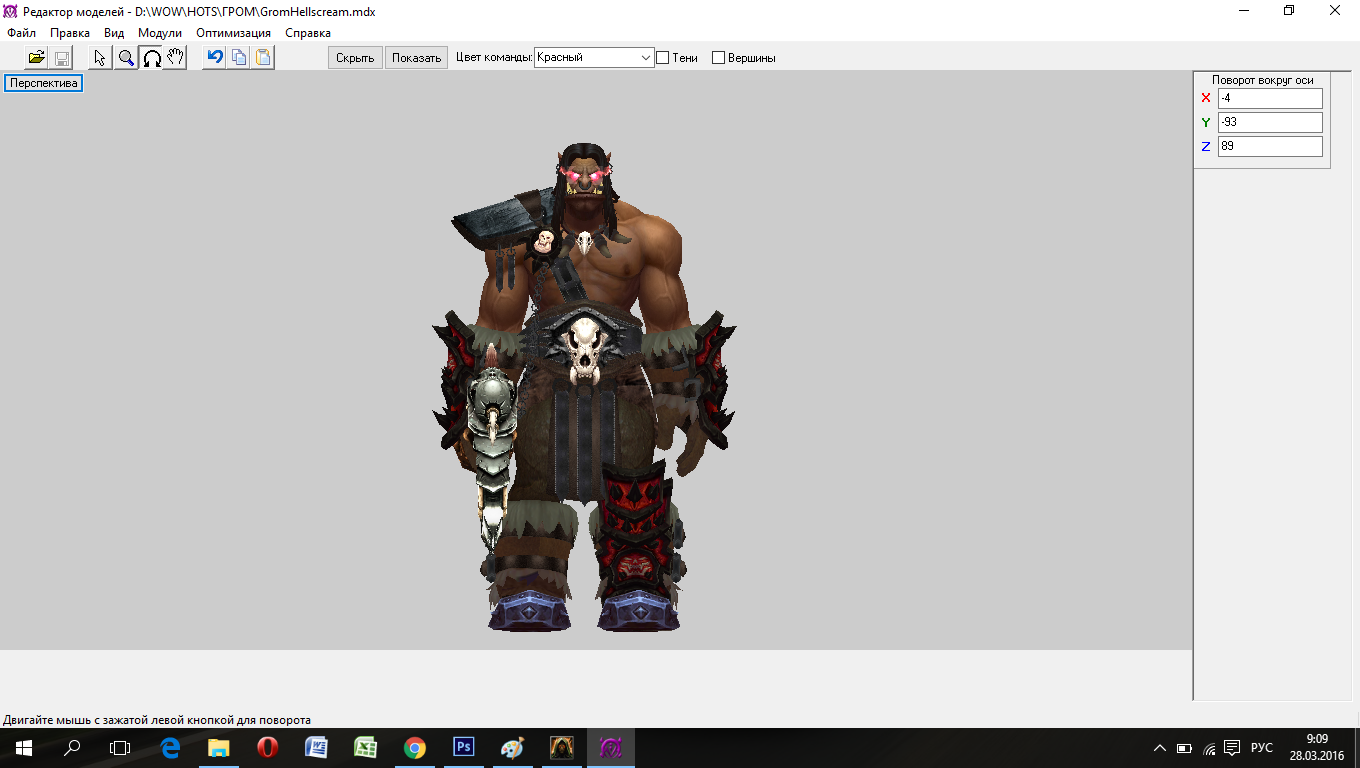Click the open file folder icon
Image resolution: width=1360 pixels, height=768 pixels.
pyautogui.click(x=37, y=58)
